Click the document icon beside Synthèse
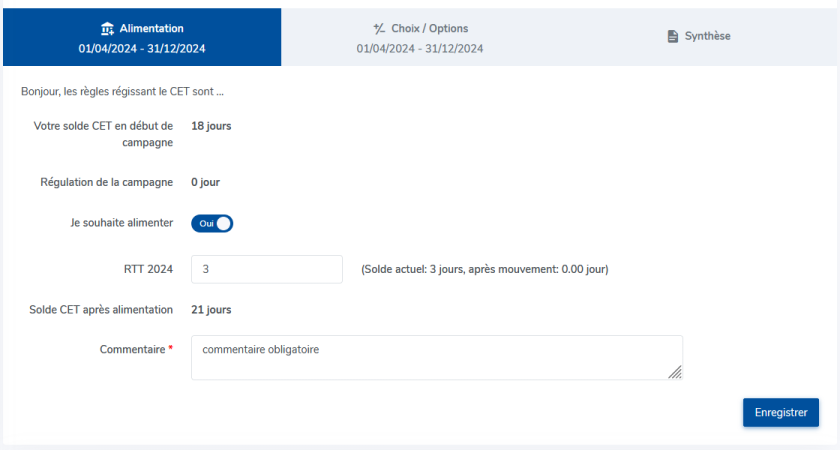This screenshot has width=840, height=450. pyautogui.click(x=673, y=36)
